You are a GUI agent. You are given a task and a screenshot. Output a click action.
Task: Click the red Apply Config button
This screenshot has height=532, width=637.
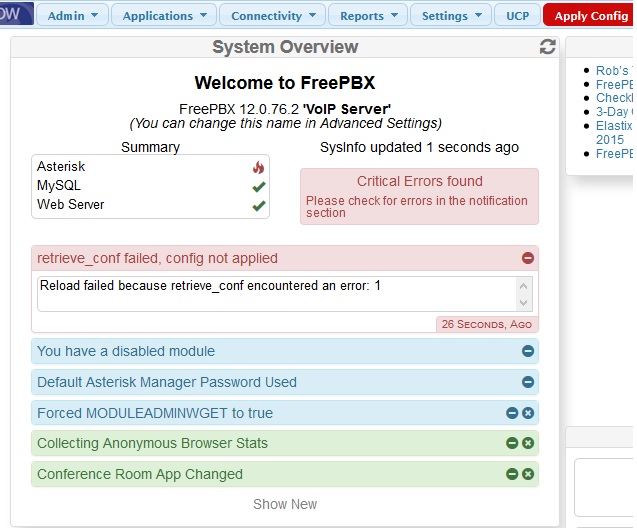590,15
